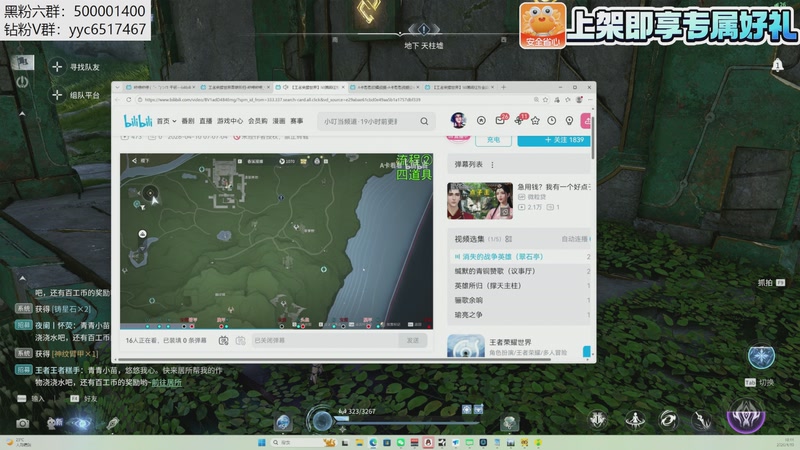Toggle auto-play next (自动连播) switch

tap(590, 239)
